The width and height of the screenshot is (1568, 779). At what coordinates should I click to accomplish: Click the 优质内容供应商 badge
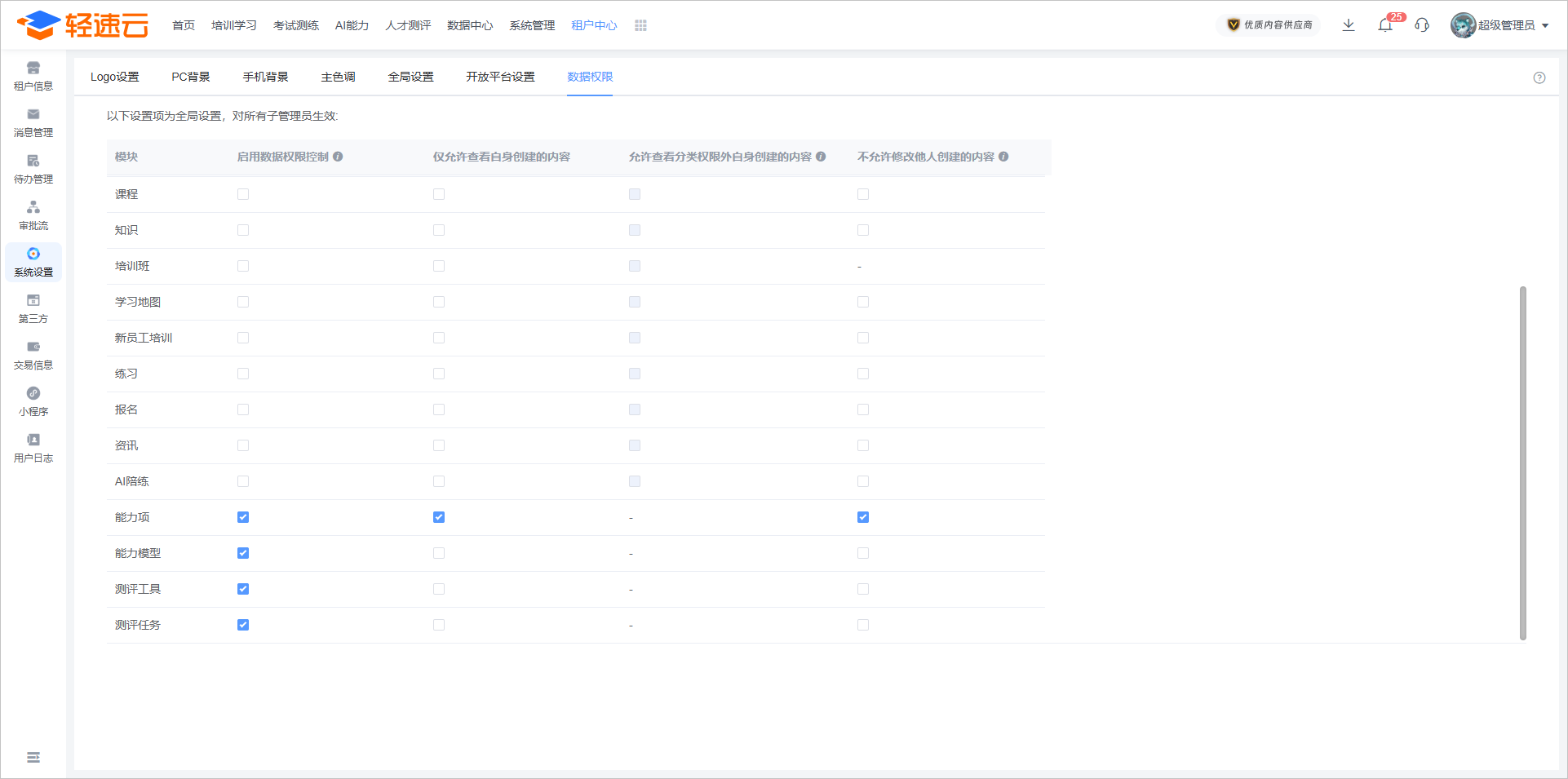(1267, 25)
